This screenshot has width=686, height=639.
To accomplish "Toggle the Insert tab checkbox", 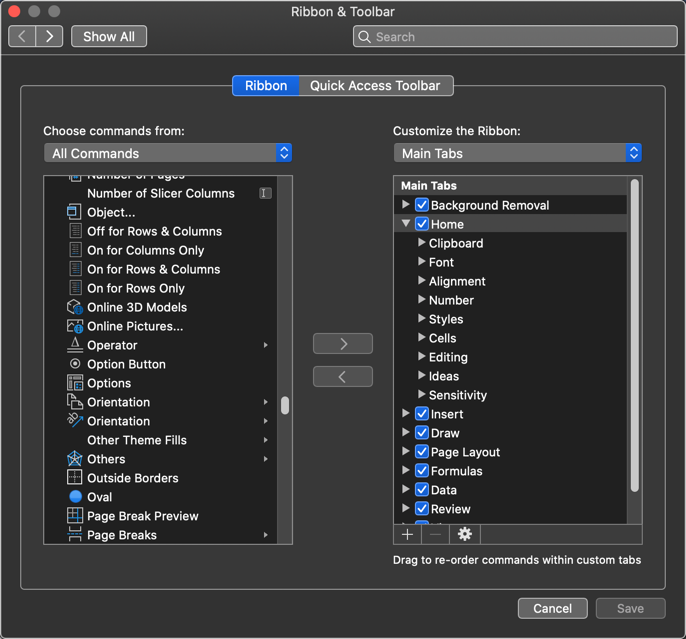I will point(422,414).
